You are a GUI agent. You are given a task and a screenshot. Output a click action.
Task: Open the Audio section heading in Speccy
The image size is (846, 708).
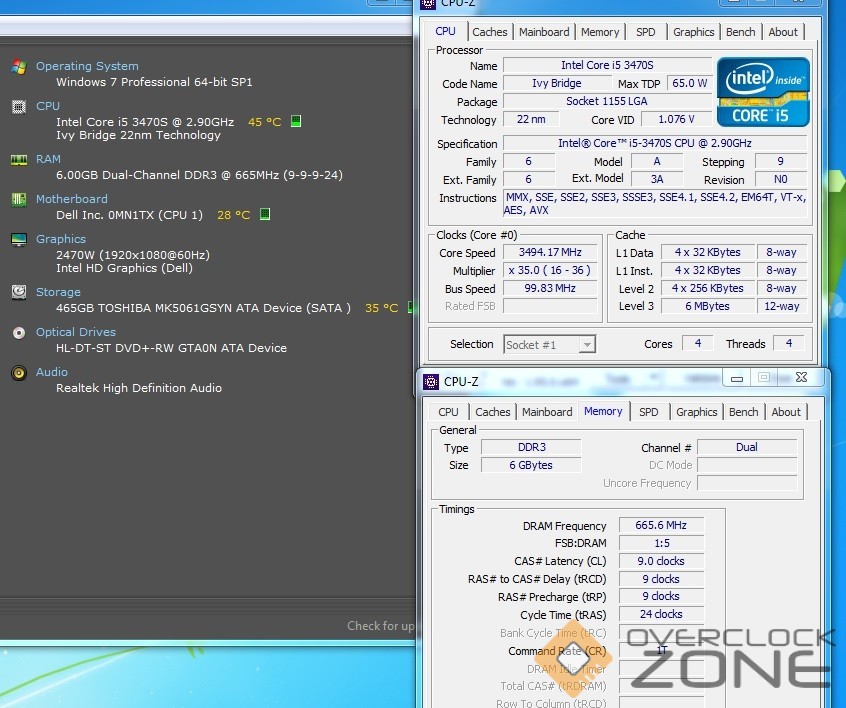pyautogui.click(x=52, y=372)
